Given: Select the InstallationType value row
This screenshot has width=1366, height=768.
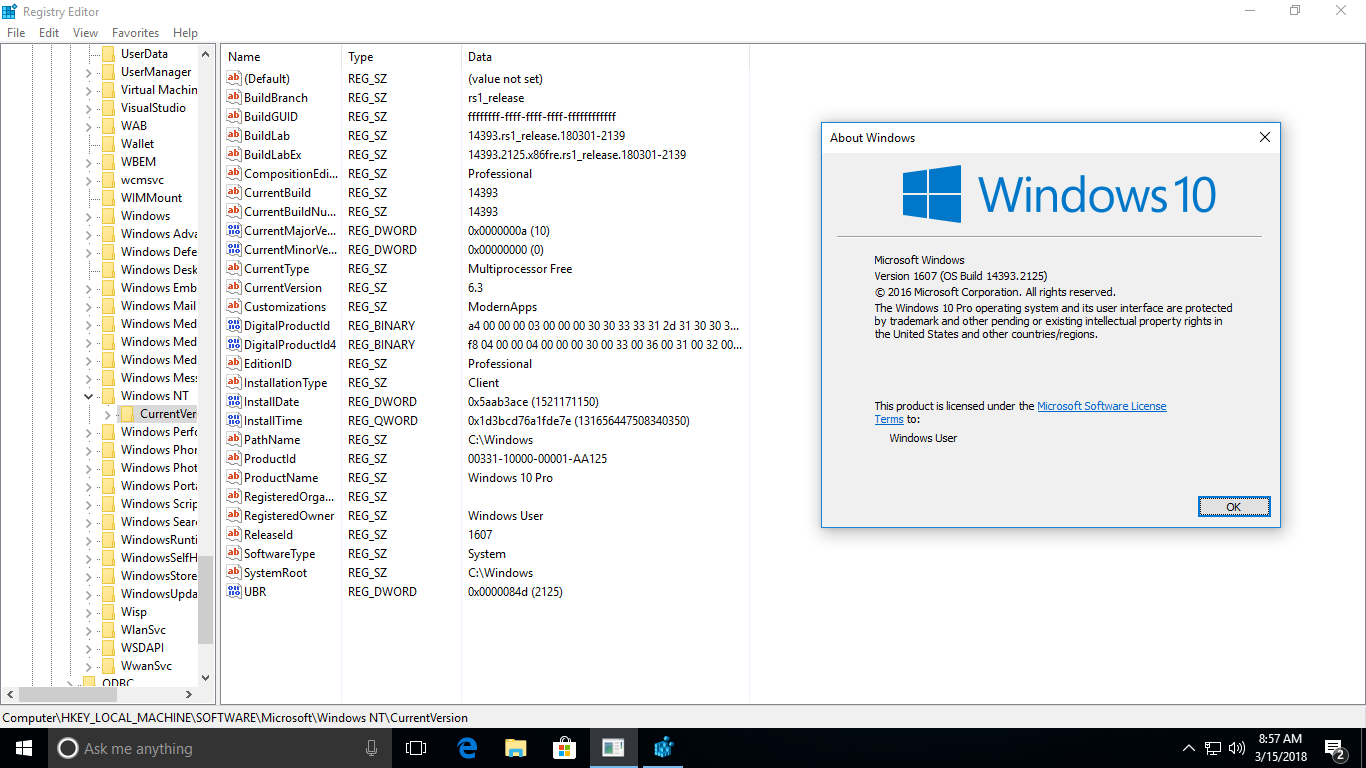Looking at the screenshot, I should pos(485,383).
